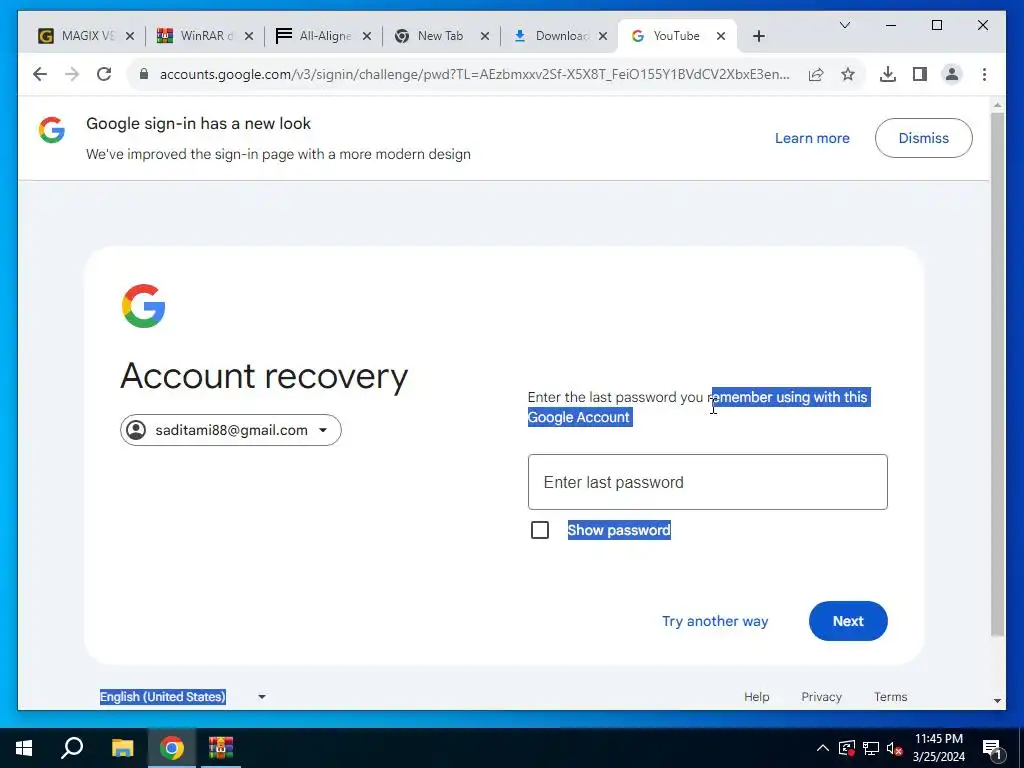Close the All-Aligned tab
The height and width of the screenshot is (768, 1024).
(x=366, y=36)
